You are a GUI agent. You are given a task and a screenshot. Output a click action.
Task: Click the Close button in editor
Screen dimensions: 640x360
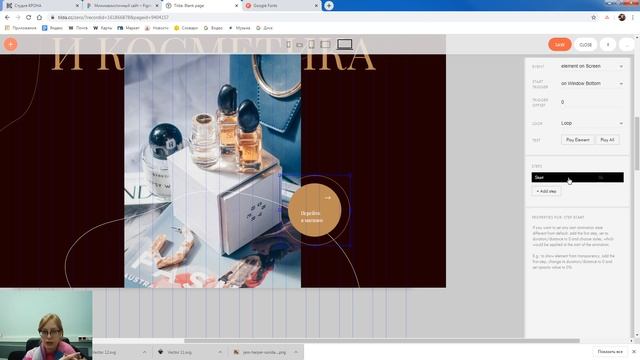[x=585, y=44]
